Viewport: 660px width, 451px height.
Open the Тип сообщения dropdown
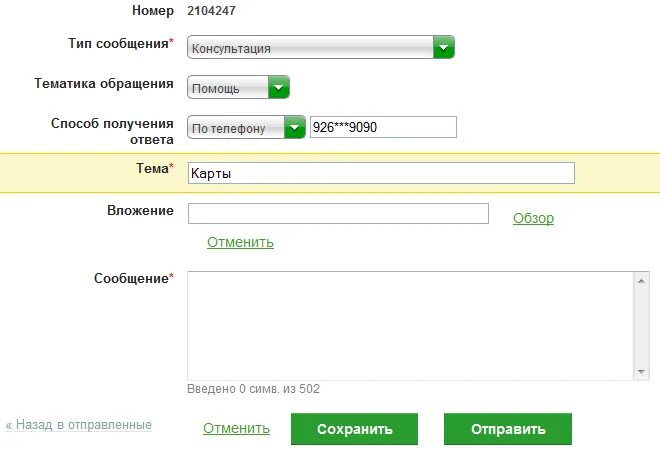[x=321, y=47]
